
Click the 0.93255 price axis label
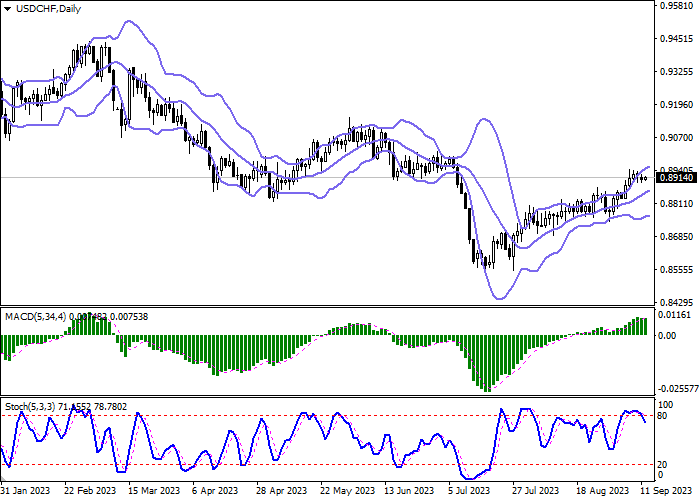677,71
